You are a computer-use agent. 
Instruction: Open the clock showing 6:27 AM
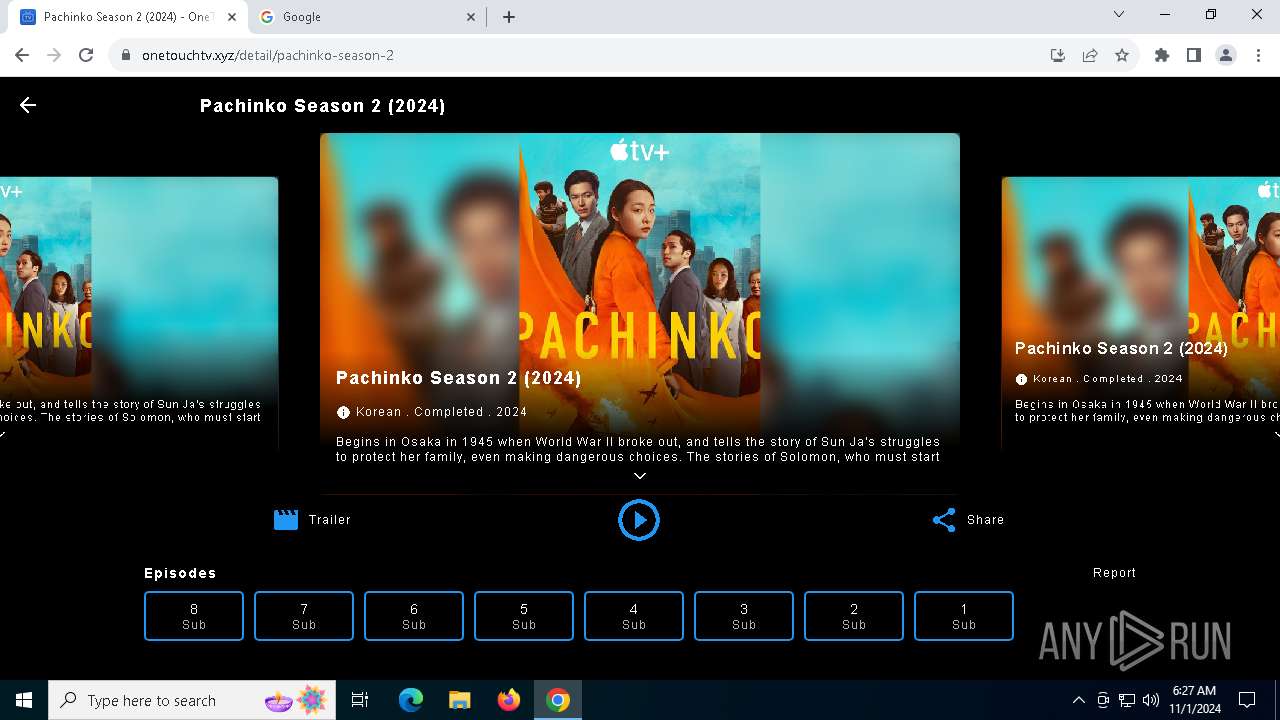[x=1195, y=700]
